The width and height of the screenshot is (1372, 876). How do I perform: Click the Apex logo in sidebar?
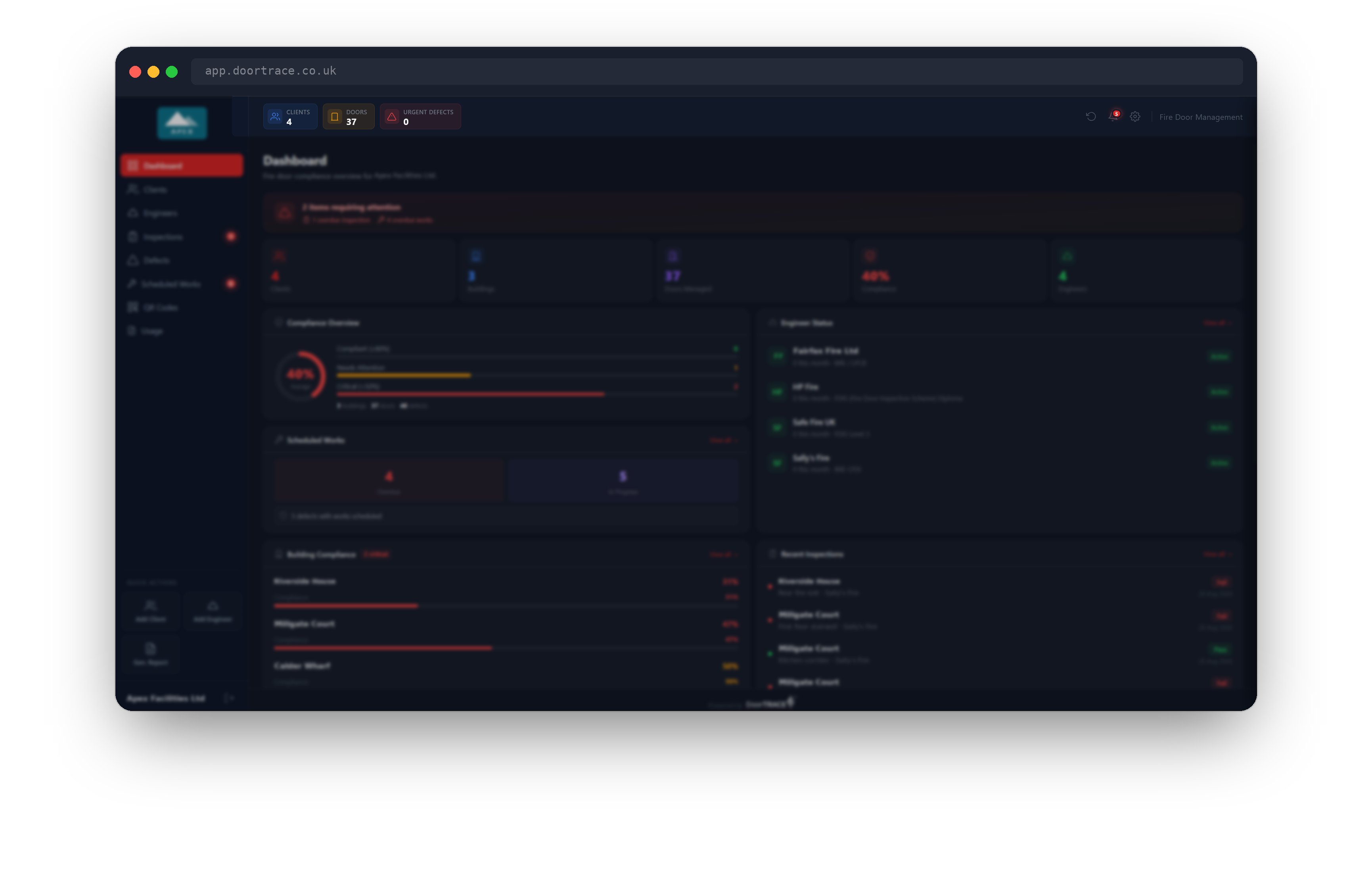click(x=182, y=123)
